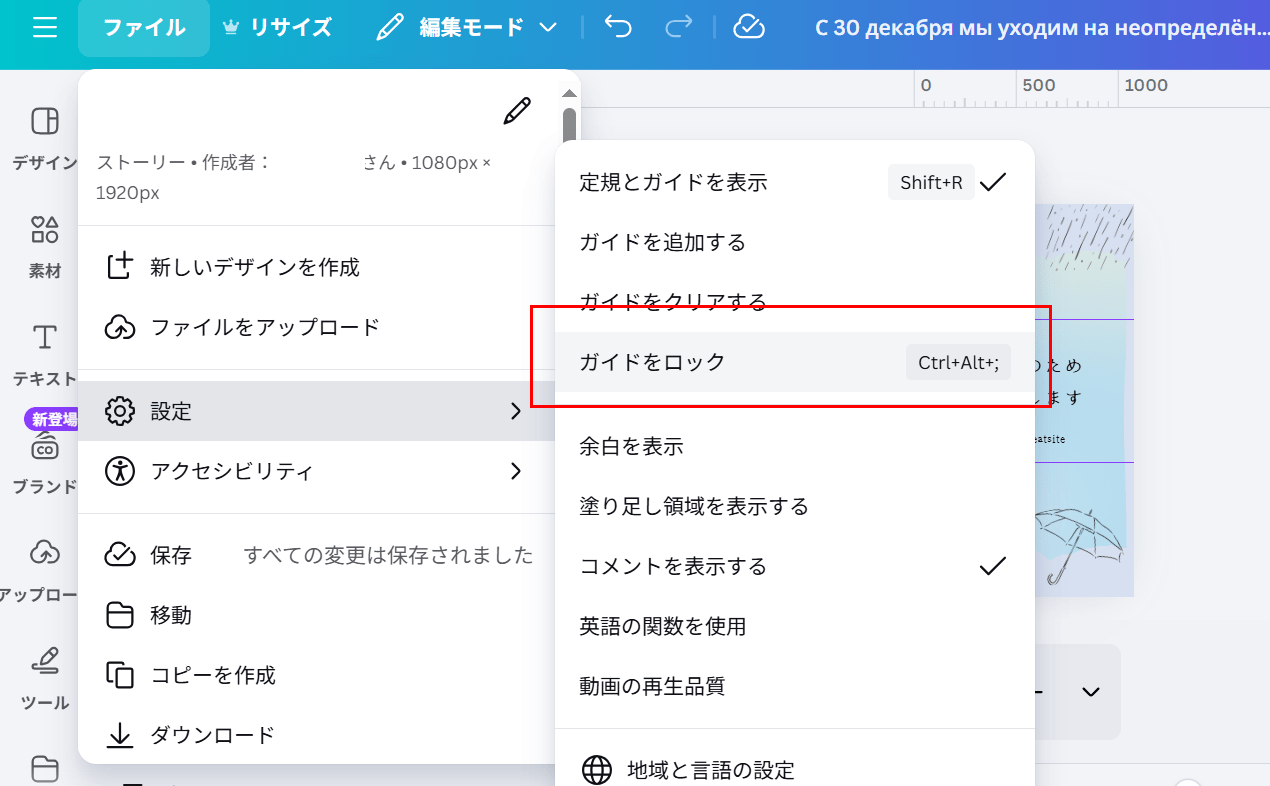Open the dropdown chevron below the canvas
1270x786 pixels.
1091,692
